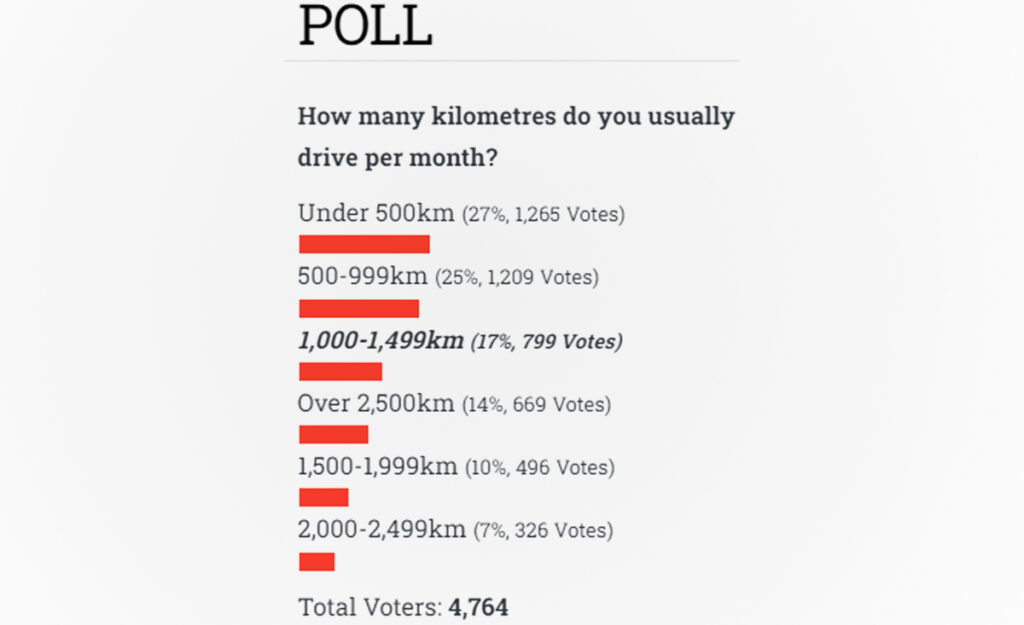Click the POLL heading
The image size is (1024, 625).
pos(366,25)
